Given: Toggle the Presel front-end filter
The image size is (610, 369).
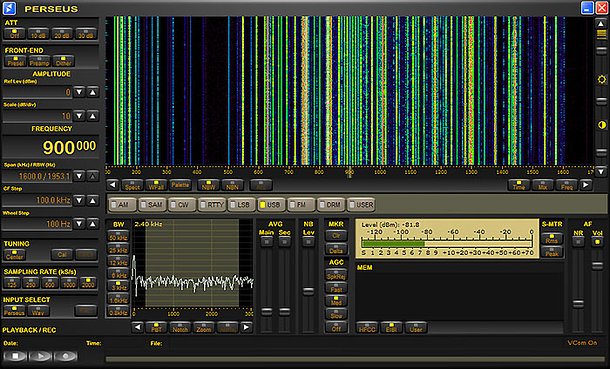Looking at the screenshot, I should click(16, 61).
